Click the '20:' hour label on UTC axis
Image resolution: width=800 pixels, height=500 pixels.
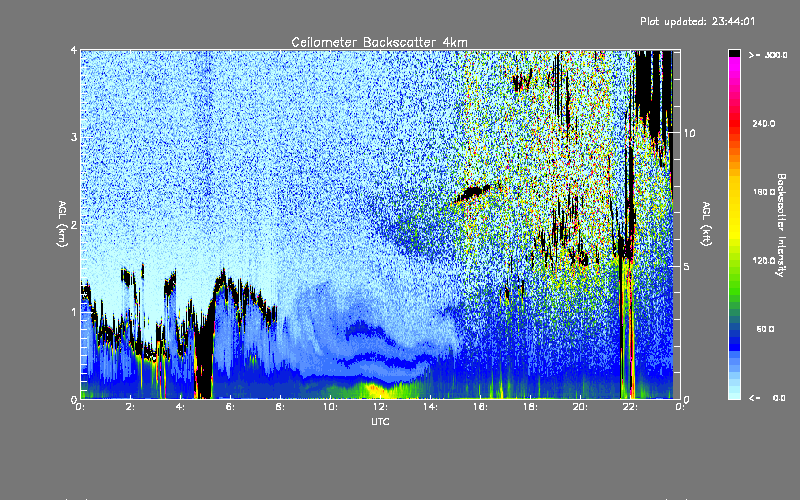tap(580, 407)
